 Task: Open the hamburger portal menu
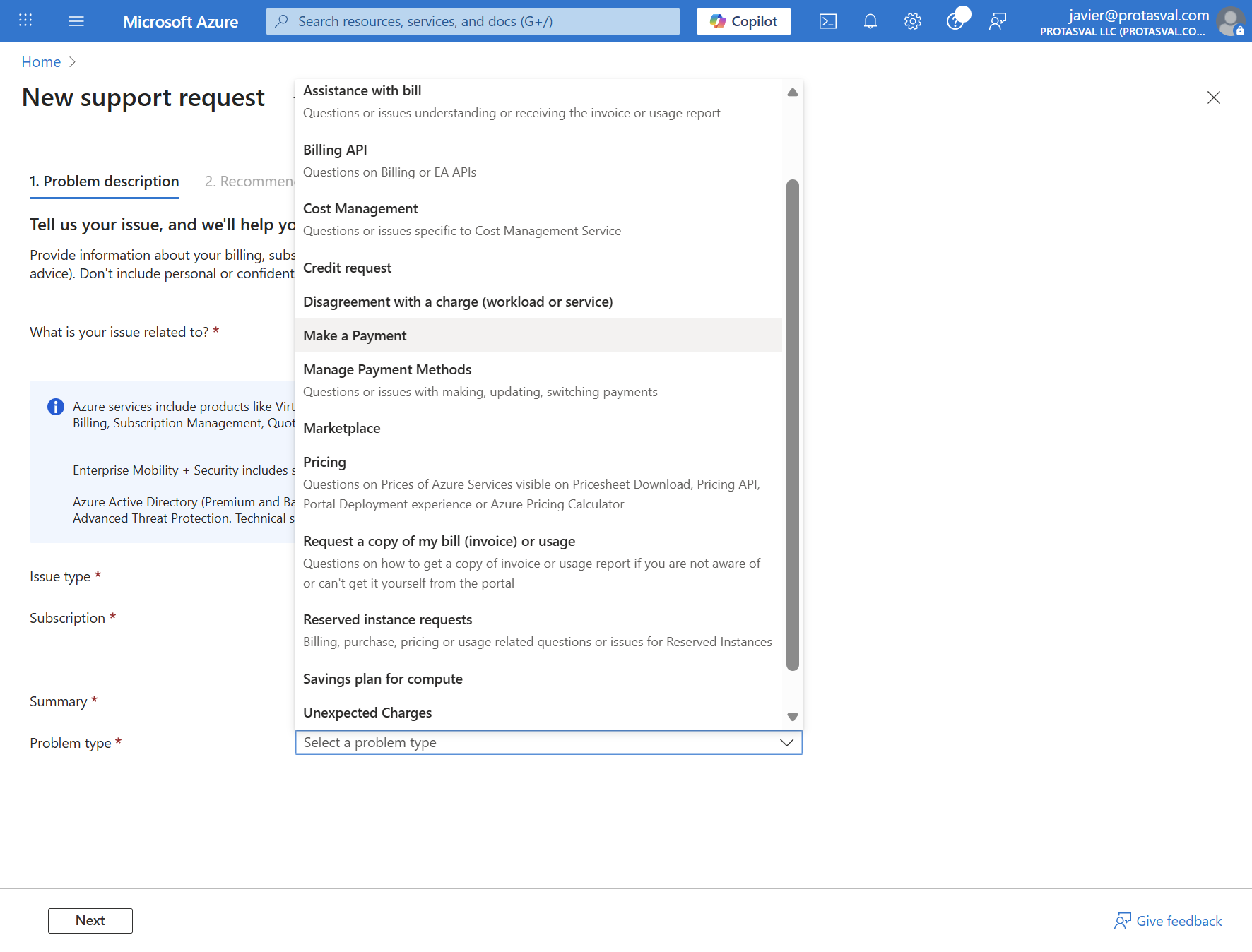click(76, 21)
